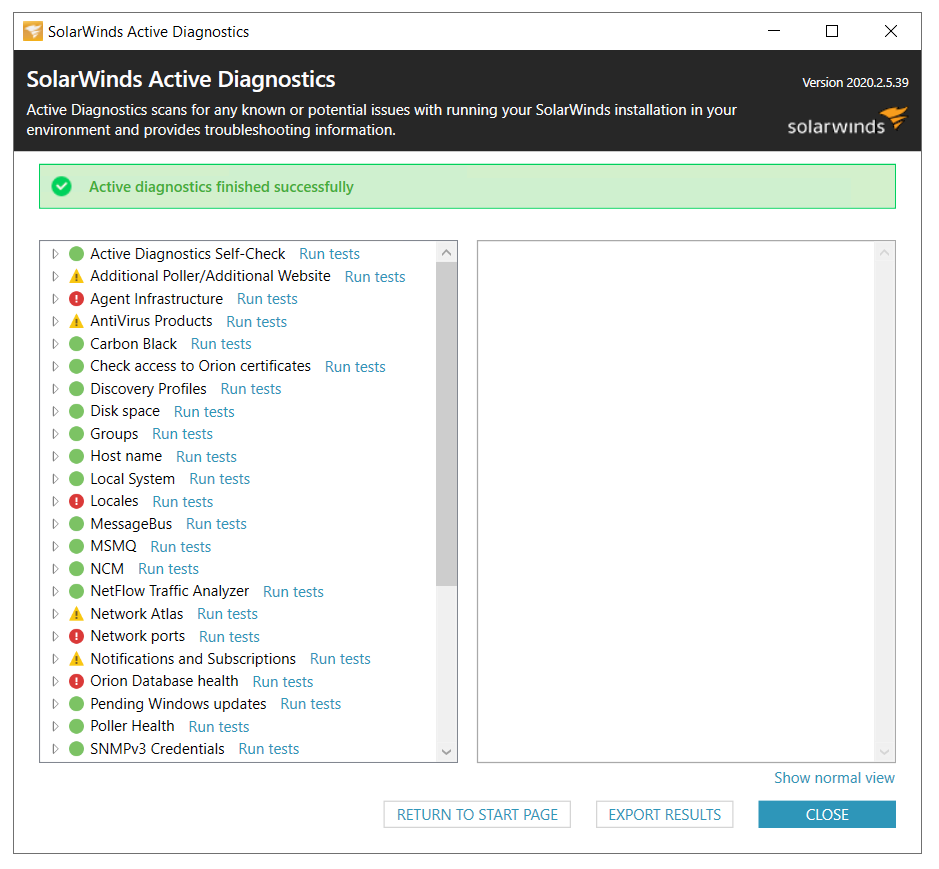Image resolution: width=939 pixels, height=869 pixels.
Task: Expand the AntiVirus Products tree node
Action: tap(55, 322)
